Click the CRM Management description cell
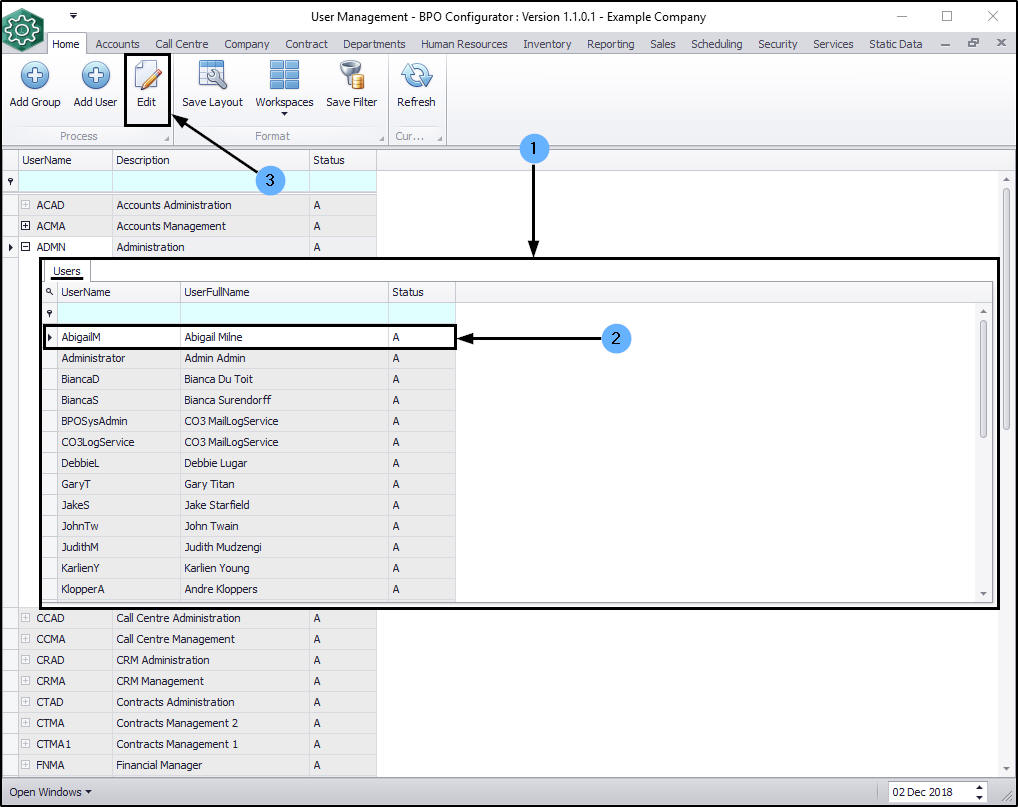This screenshot has width=1018, height=807. pos(211,680)
